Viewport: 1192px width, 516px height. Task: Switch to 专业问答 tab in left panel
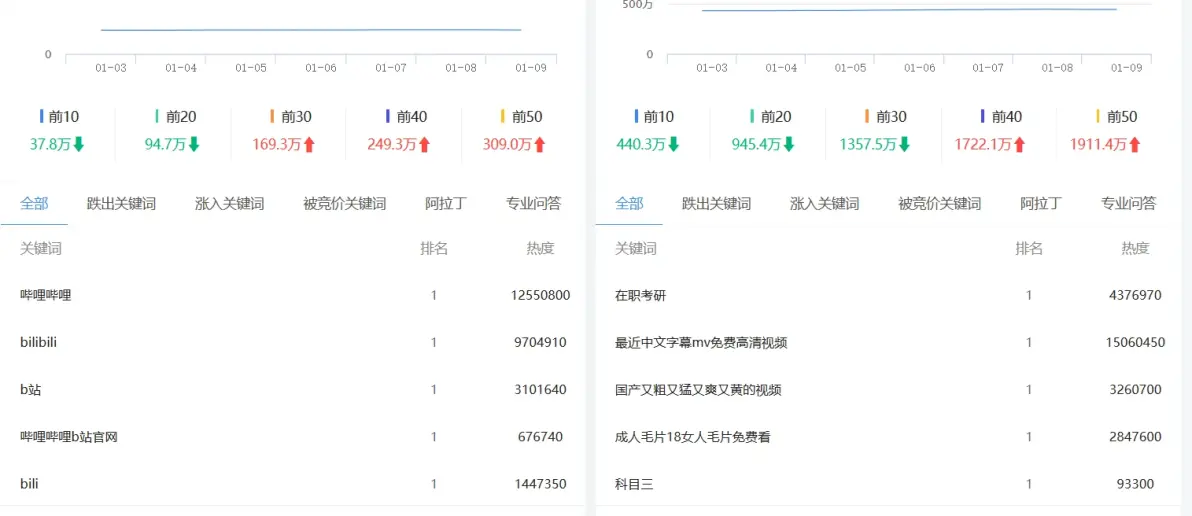534,204
